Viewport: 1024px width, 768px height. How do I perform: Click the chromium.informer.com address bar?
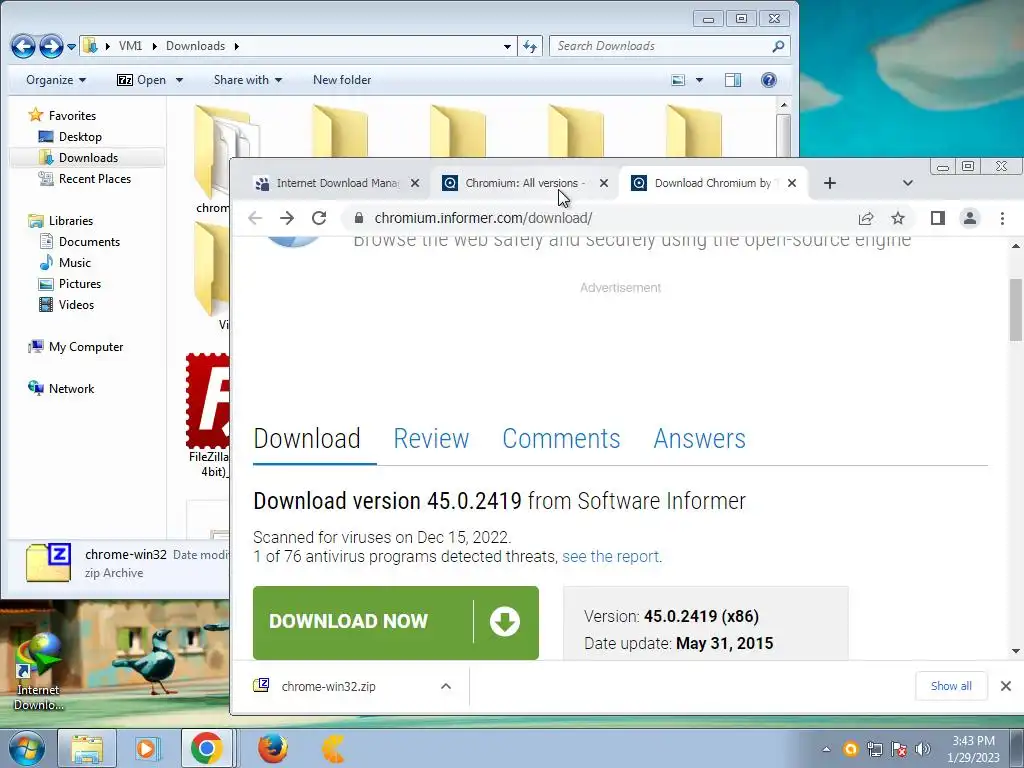point(483,218)
